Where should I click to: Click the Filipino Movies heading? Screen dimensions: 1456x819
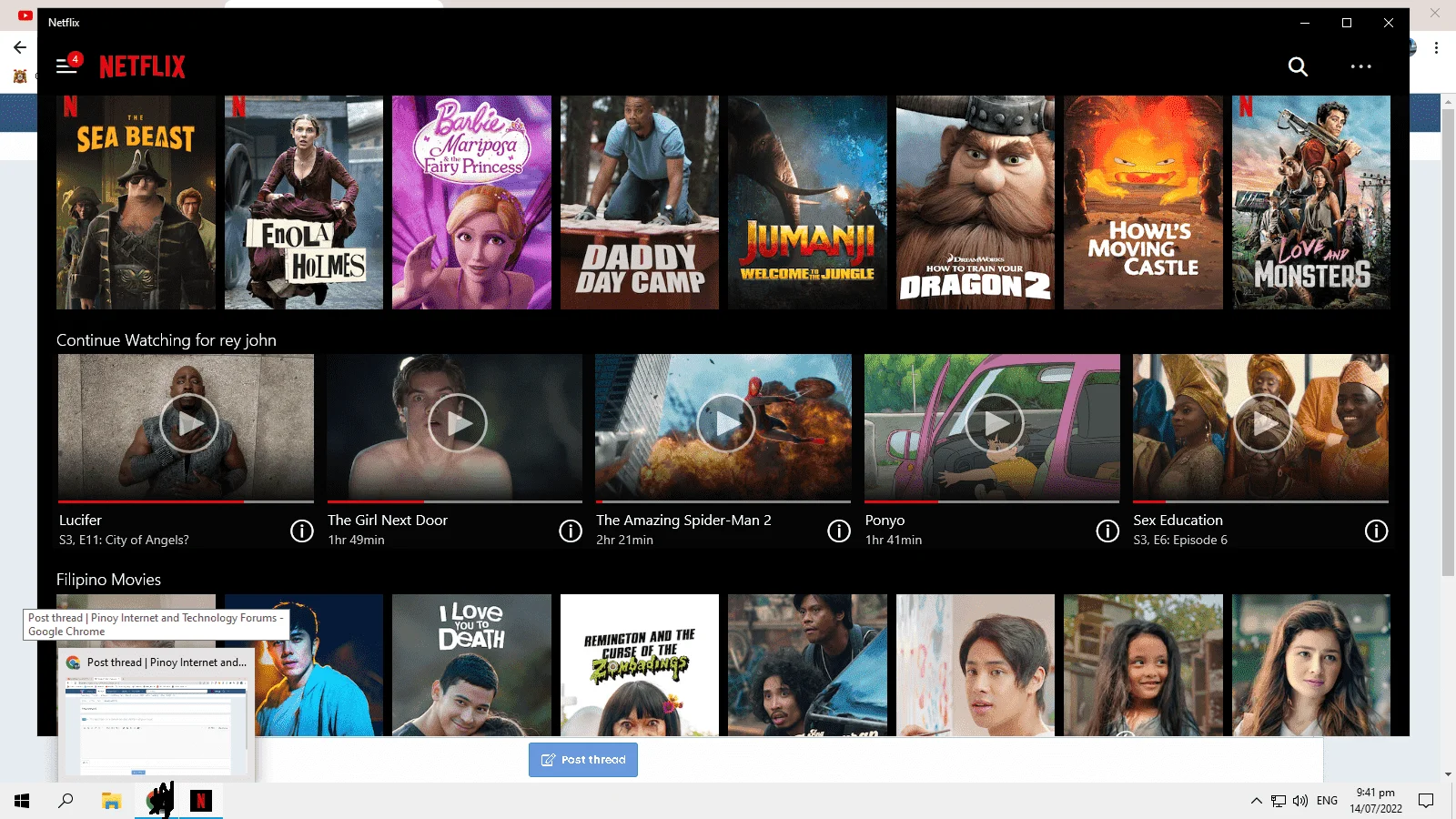(108, 580)
